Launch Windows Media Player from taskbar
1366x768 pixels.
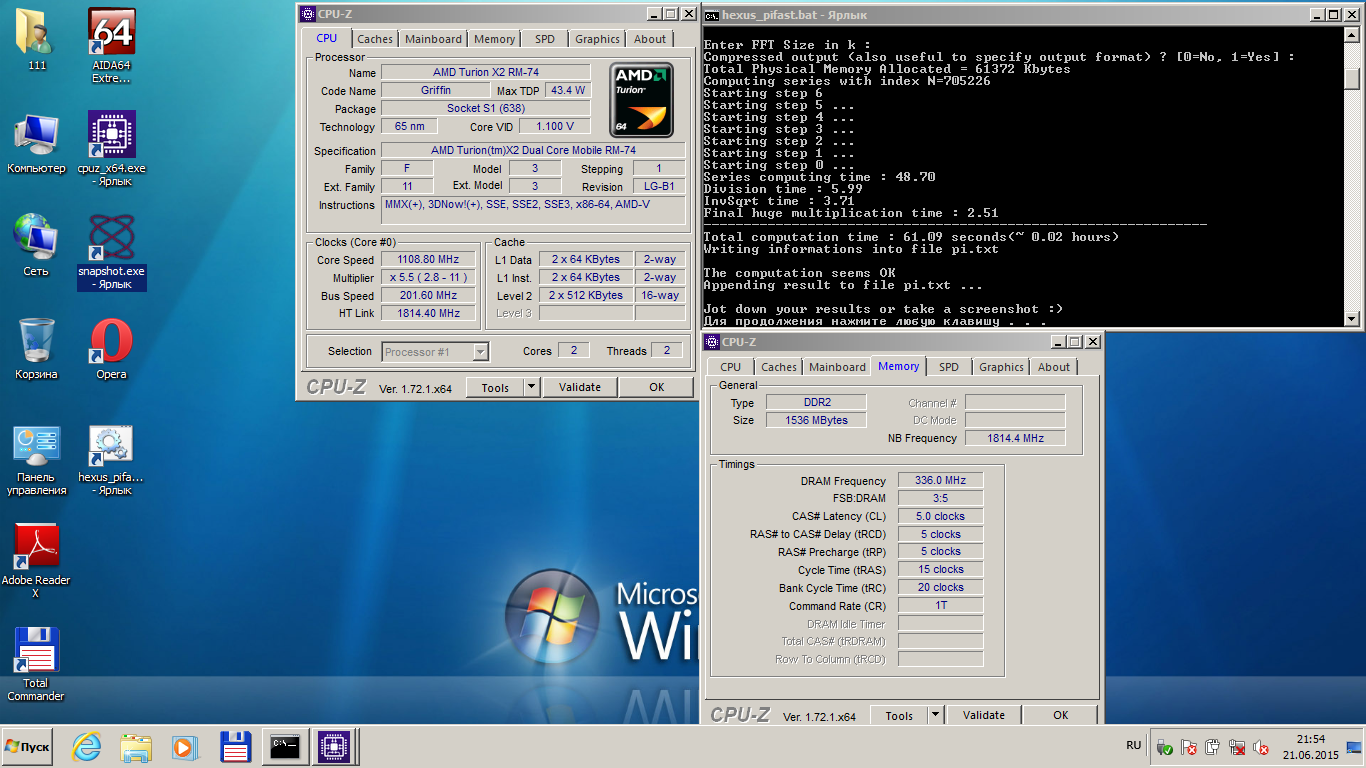point(184,747)
